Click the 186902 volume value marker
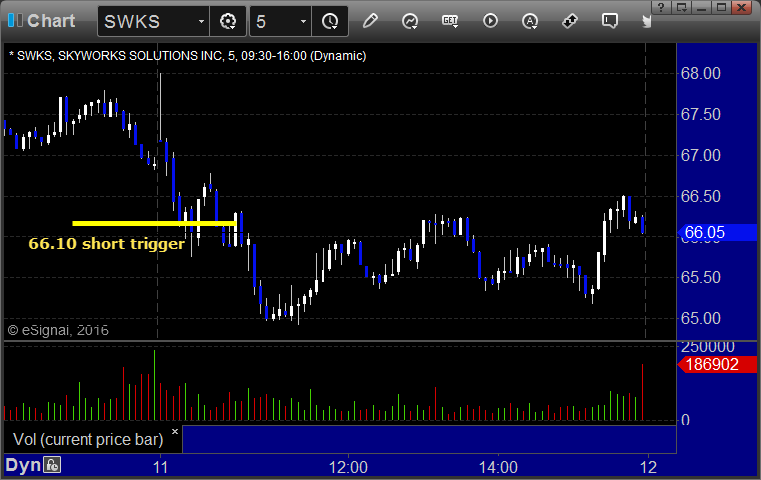This screenshot has width=761, height=480. click(717, 364)
